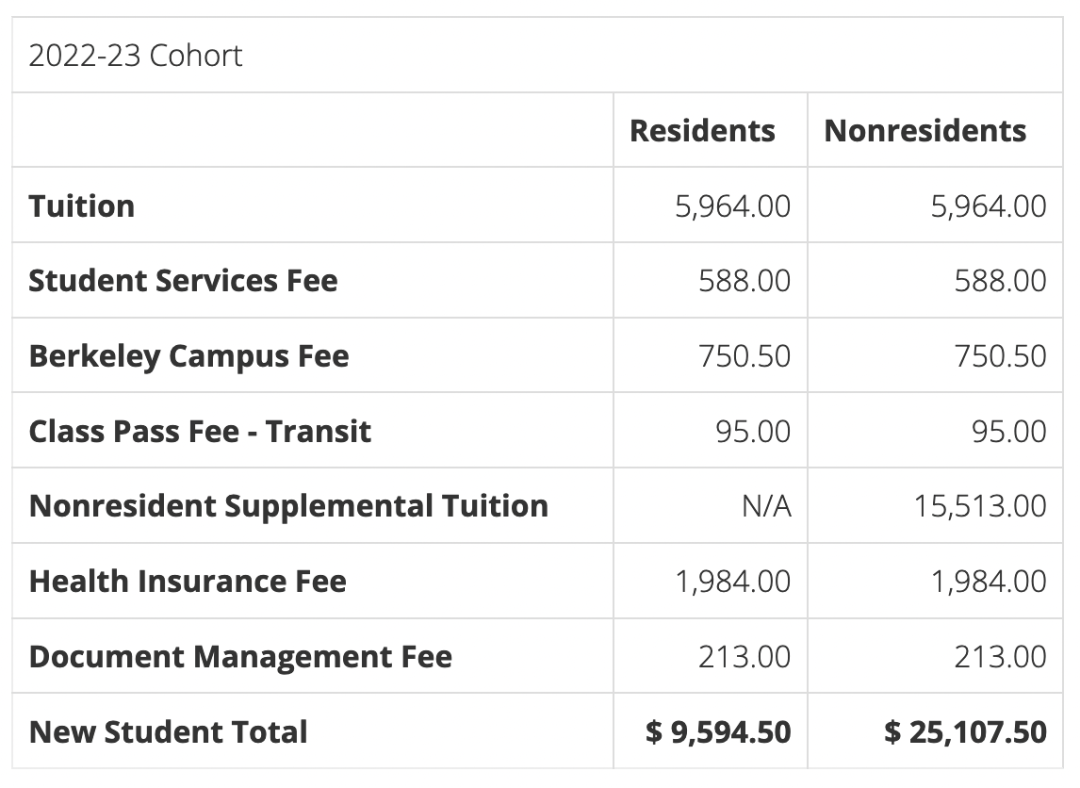Click the nonresidents total $ 25,107.50
Image resolution: width=1080 pixels, height=788 pixels.
[965, 732]
